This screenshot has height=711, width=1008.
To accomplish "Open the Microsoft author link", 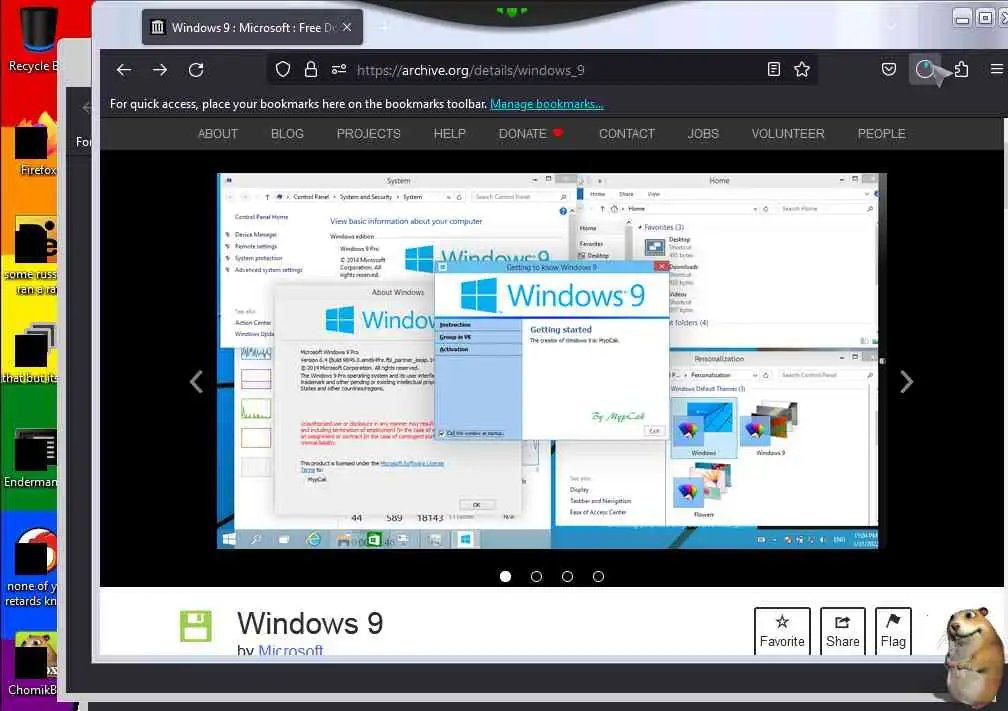I will pyautogui.click(x=291, y=649).
